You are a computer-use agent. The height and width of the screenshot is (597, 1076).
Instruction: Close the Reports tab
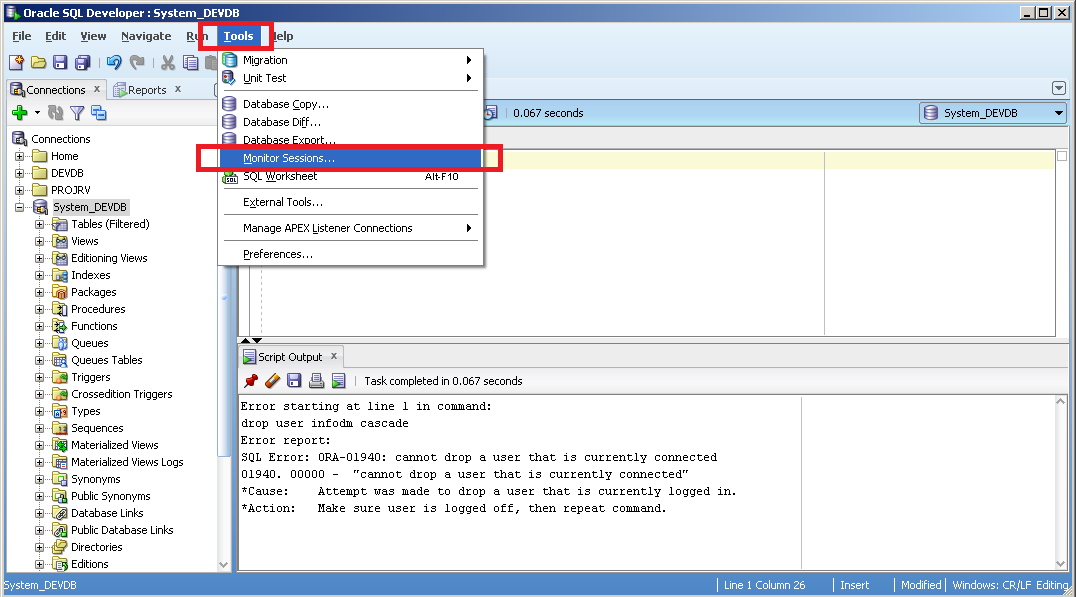(178, 89)
